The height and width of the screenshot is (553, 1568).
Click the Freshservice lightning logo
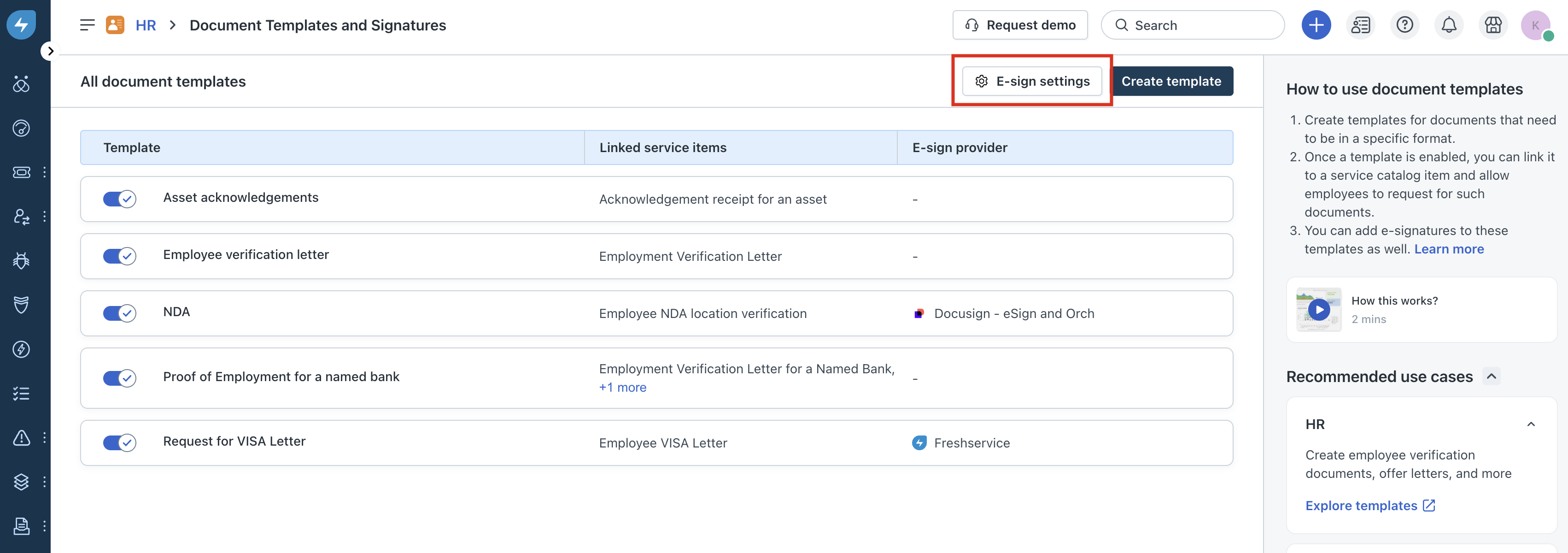(x=21, y=25)
